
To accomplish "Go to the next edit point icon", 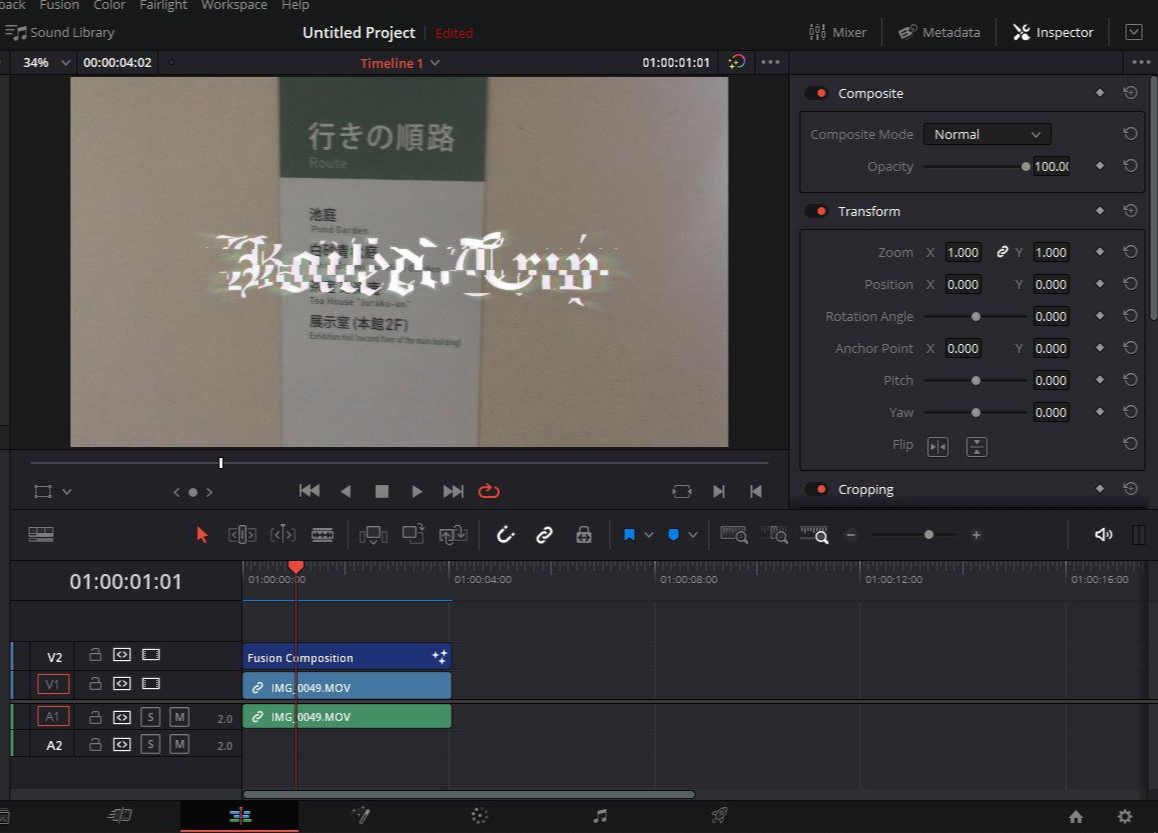I will tap(719, 491).
